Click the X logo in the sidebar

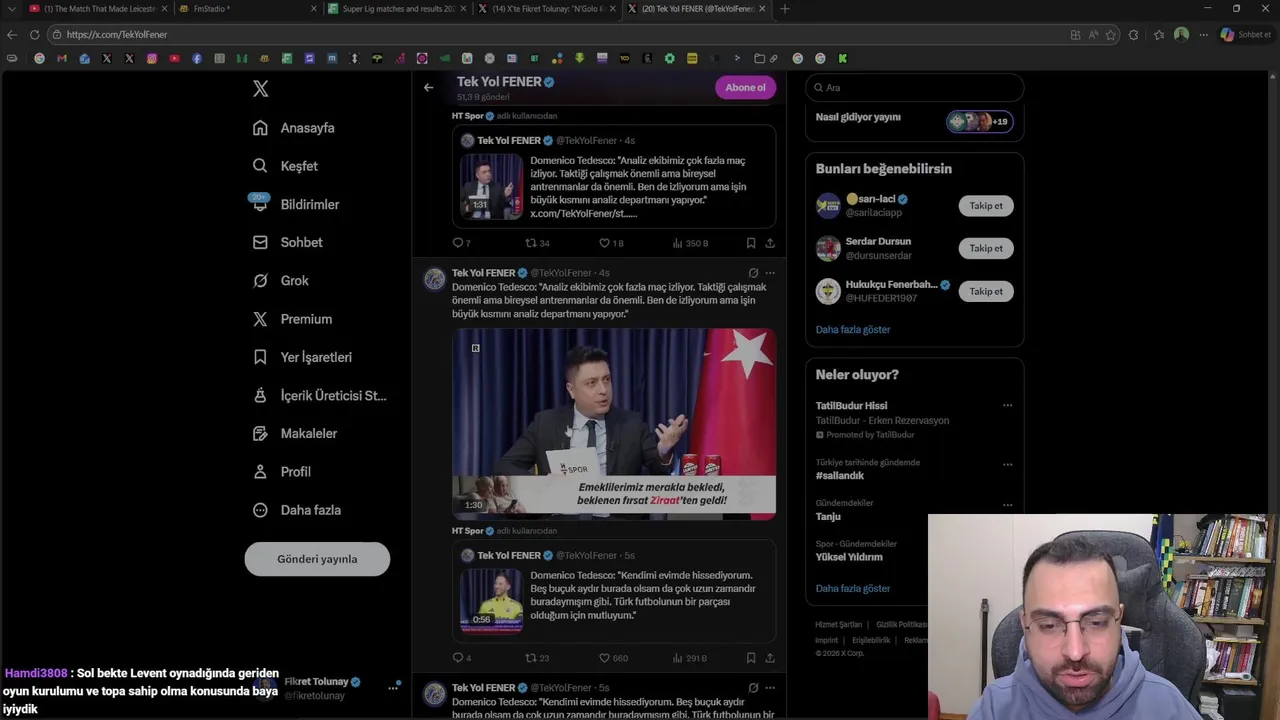pyautogui.click(x=260, y=88)
